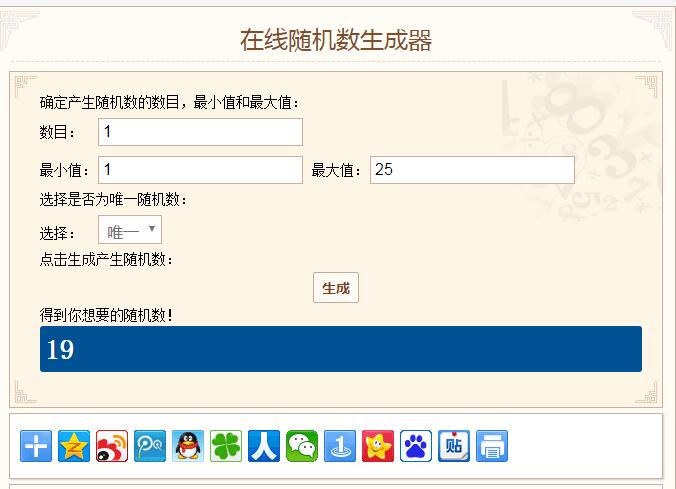The width and height of the screenshot is (676, 489).
Task: Click the printer icon
Action: click(x=492, y=446)
